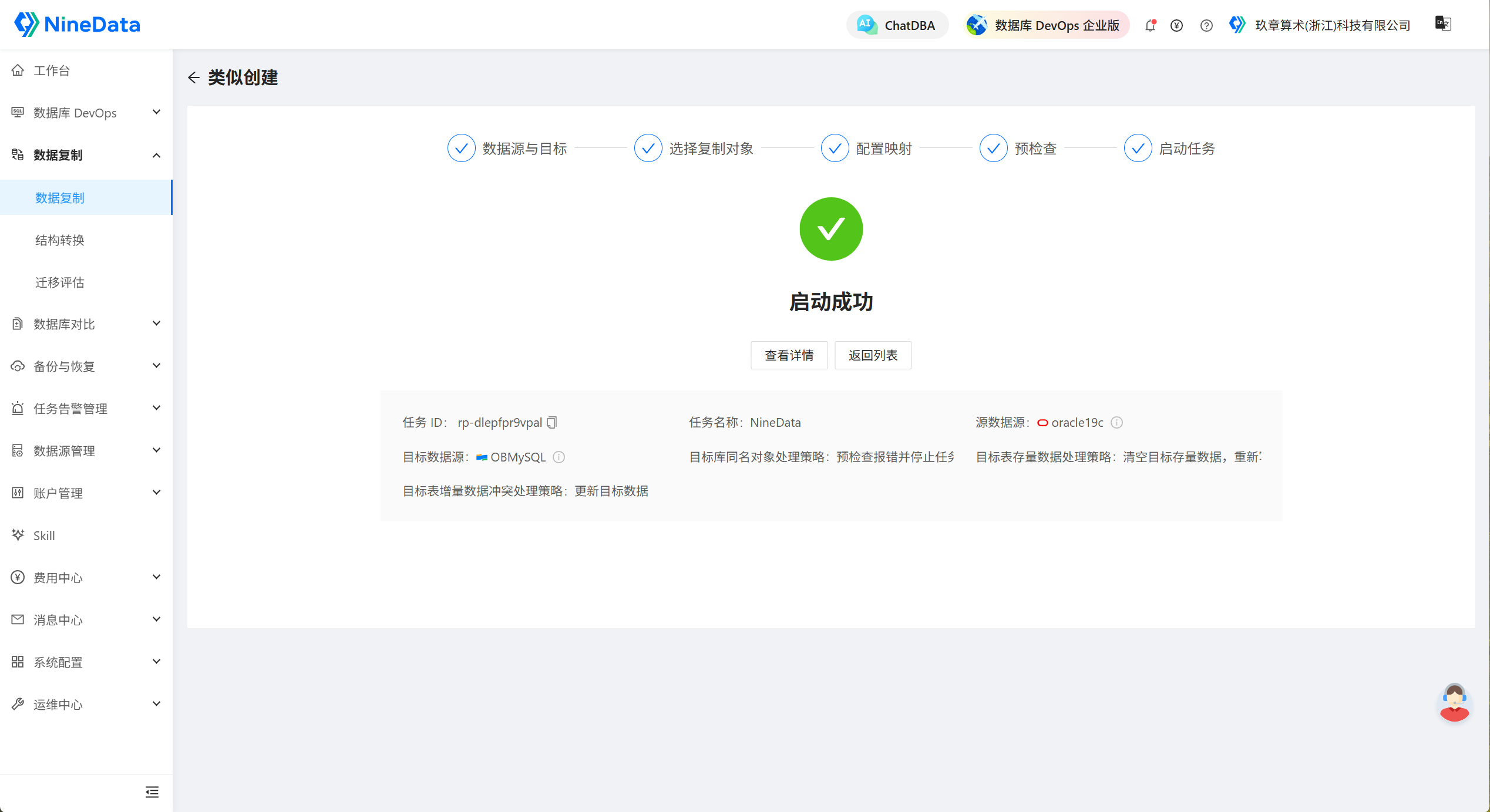Image resolution: width=1490 pixels, height=812 pixels.
Task: Collapse the 数据复制 sidebar group
Action: (x=86, y=155)
